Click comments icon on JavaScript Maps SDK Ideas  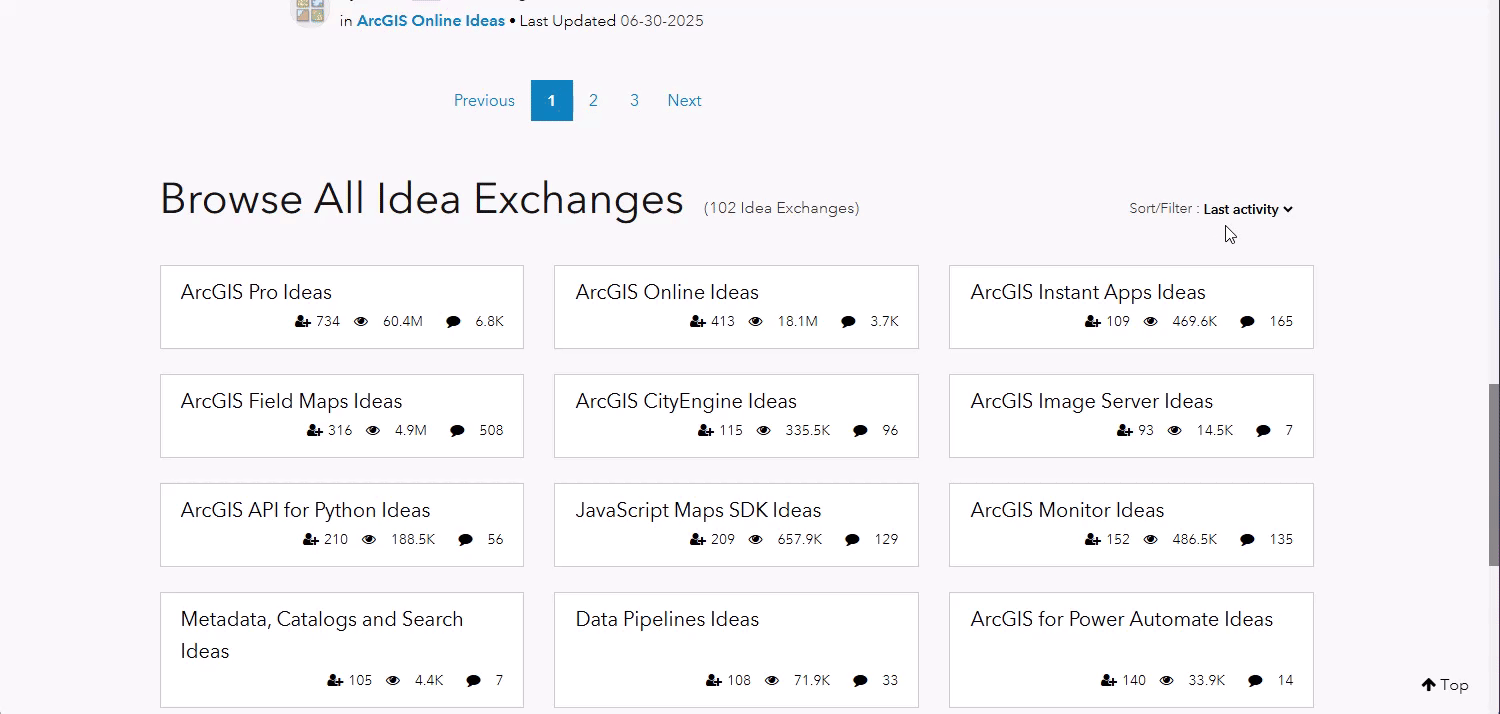pos(852,540)
